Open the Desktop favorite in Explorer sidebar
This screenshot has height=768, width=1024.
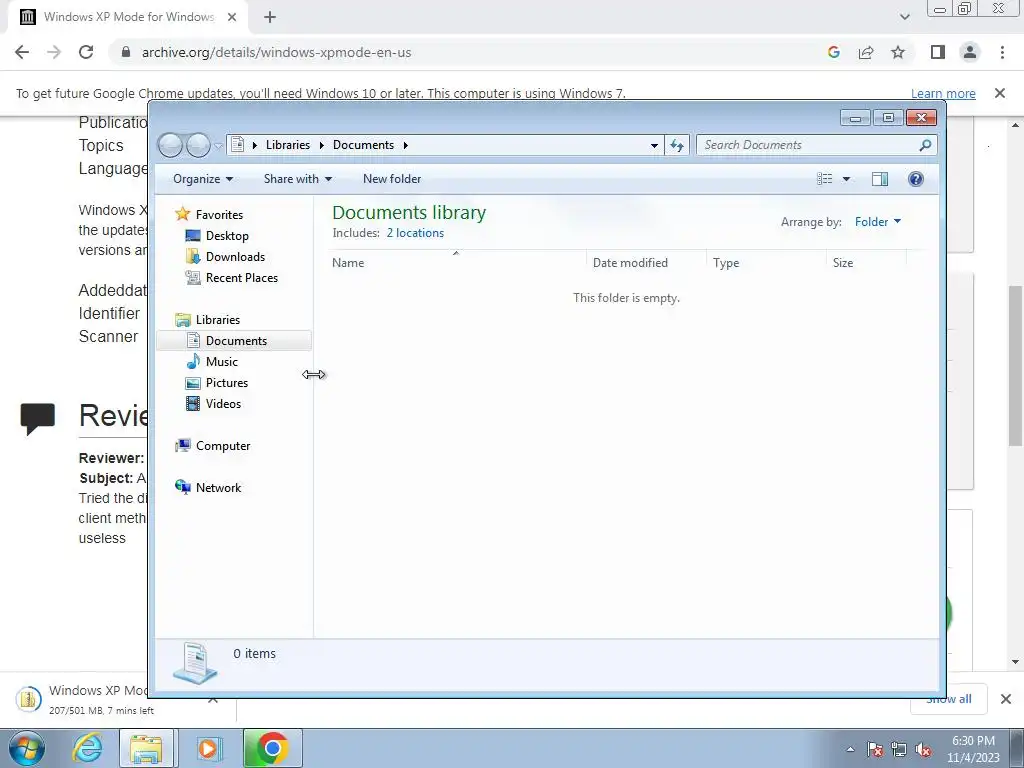click(x=227, y=236)
